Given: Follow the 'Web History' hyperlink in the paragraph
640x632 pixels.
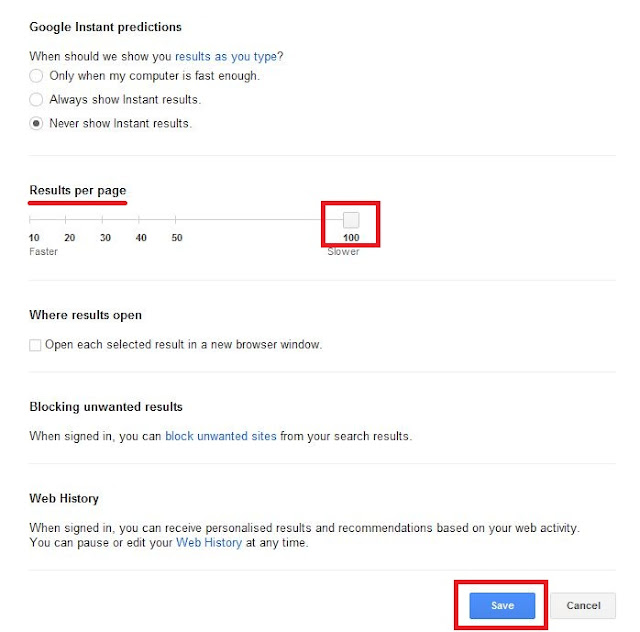Looking at the screenshot, I should click(209, 543).
